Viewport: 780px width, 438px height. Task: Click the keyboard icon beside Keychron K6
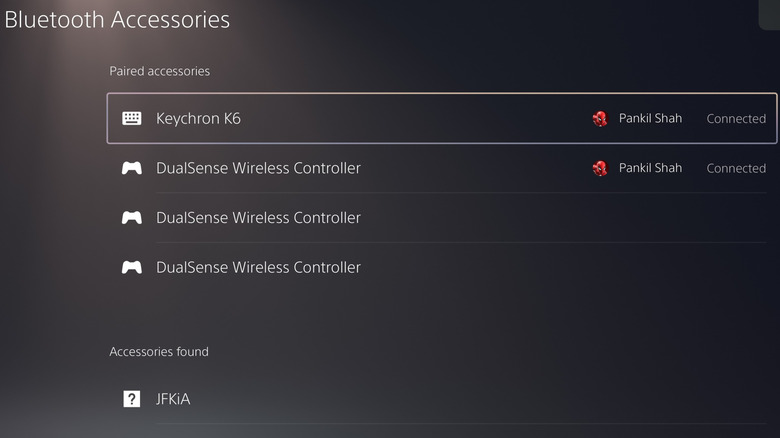point(132,118)
